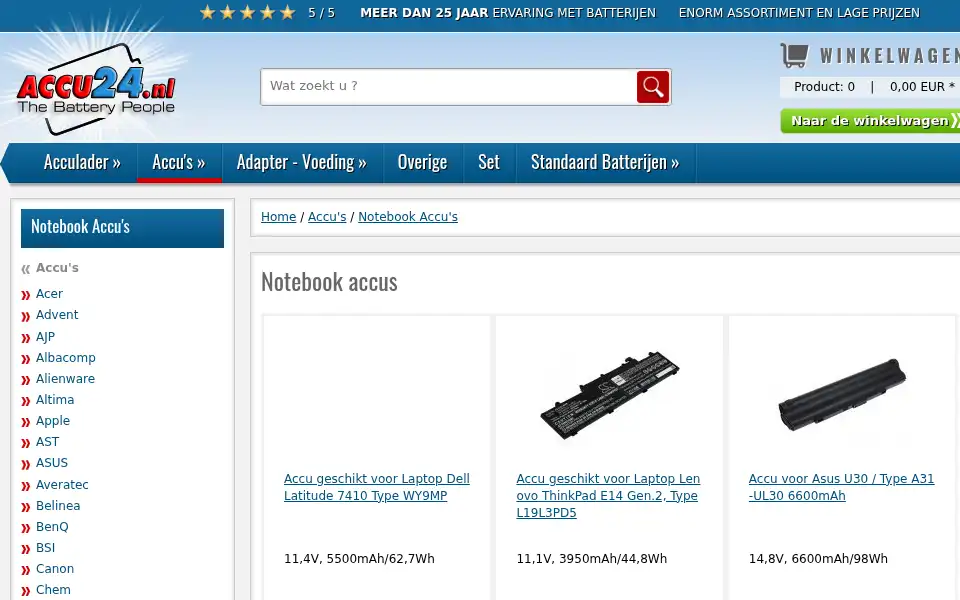Click 'Naar de winkelwagen' green button
Image resolution: width=960 pixels, height=600 pixels.
point(870,121)
